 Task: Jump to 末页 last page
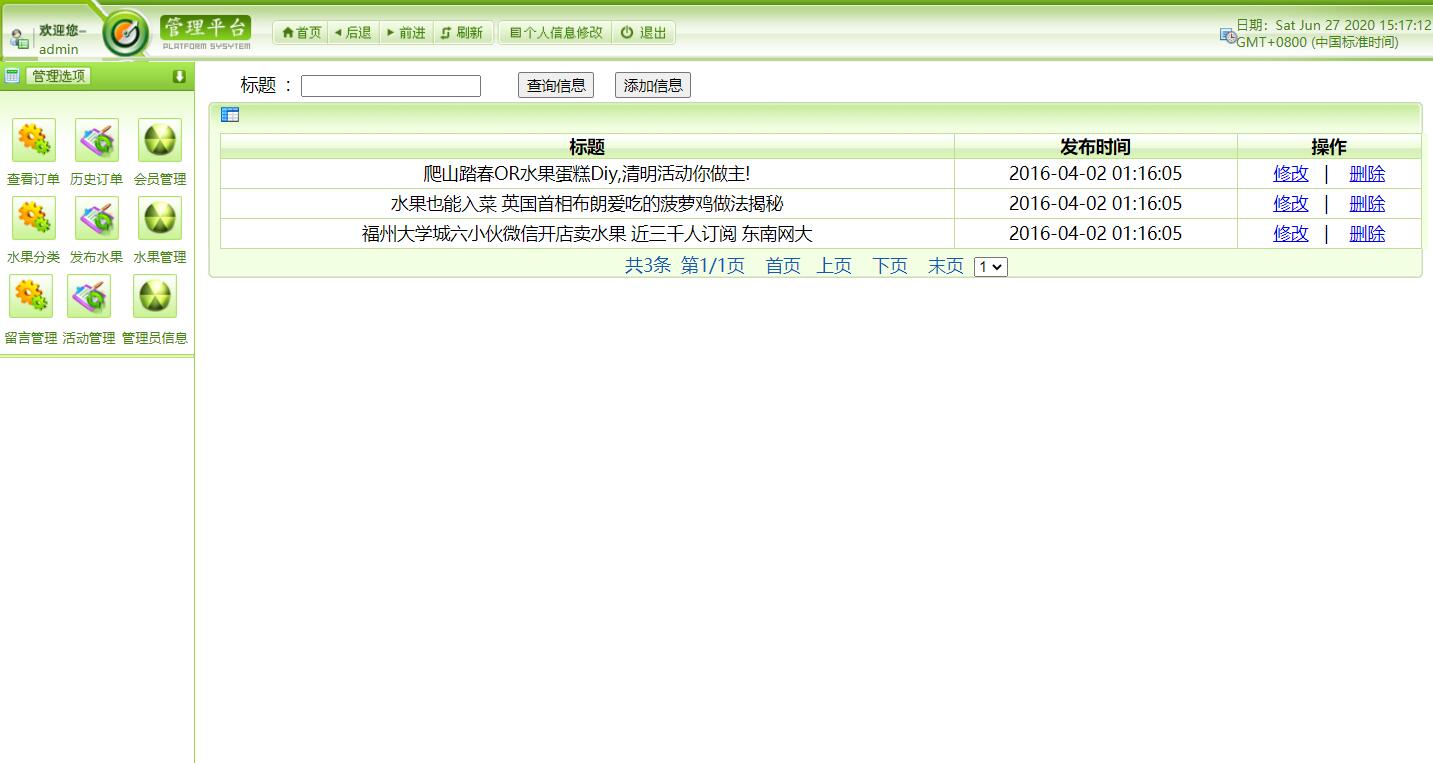(x=944, y=266)
